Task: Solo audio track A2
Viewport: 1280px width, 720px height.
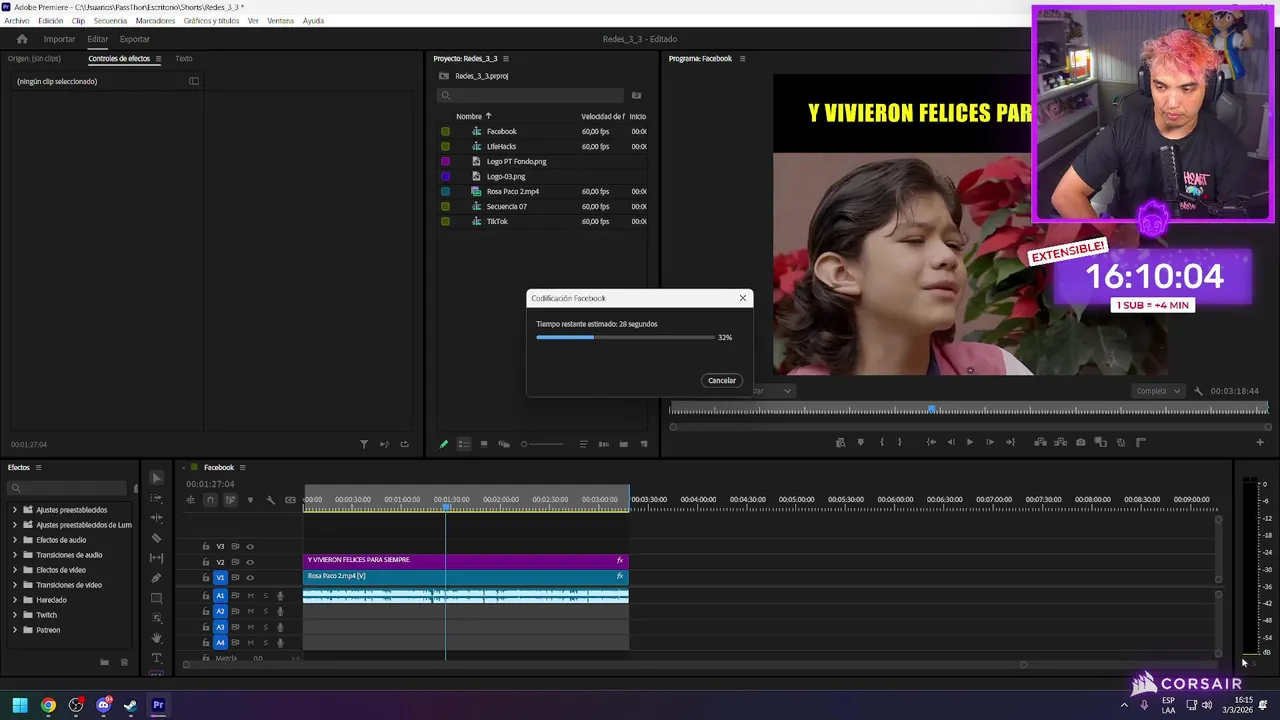Action: (x=265, y=611)
